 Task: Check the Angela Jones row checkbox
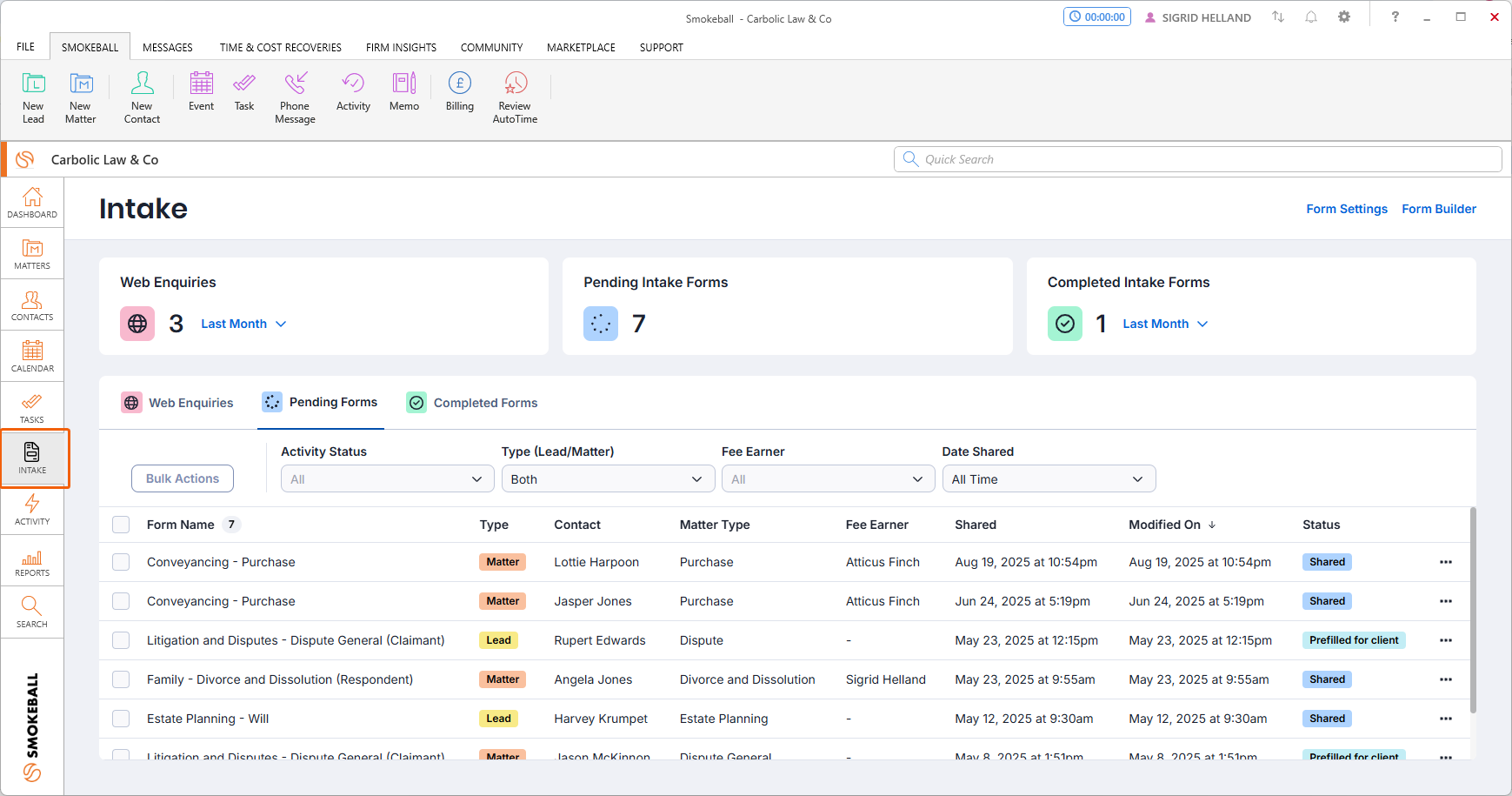pyautogui.click(x=121, y=679)
